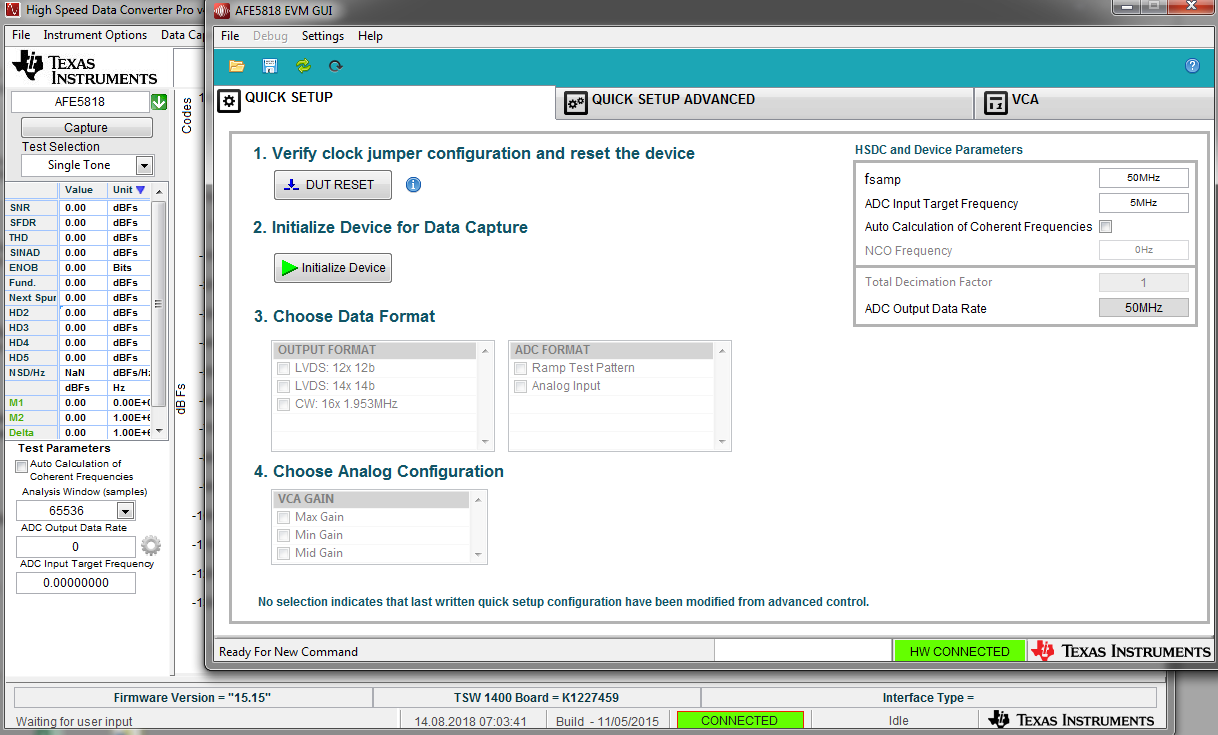Click the info icon beside DUT RESET
Screen dimensions: 1218x735
pyautogui.click(x=413, y=185)
